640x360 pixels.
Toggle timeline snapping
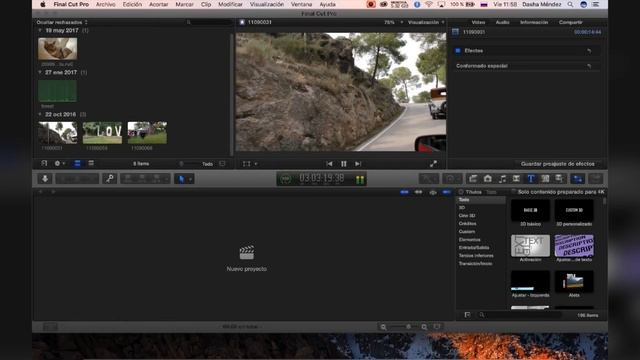tap(447, 192)
